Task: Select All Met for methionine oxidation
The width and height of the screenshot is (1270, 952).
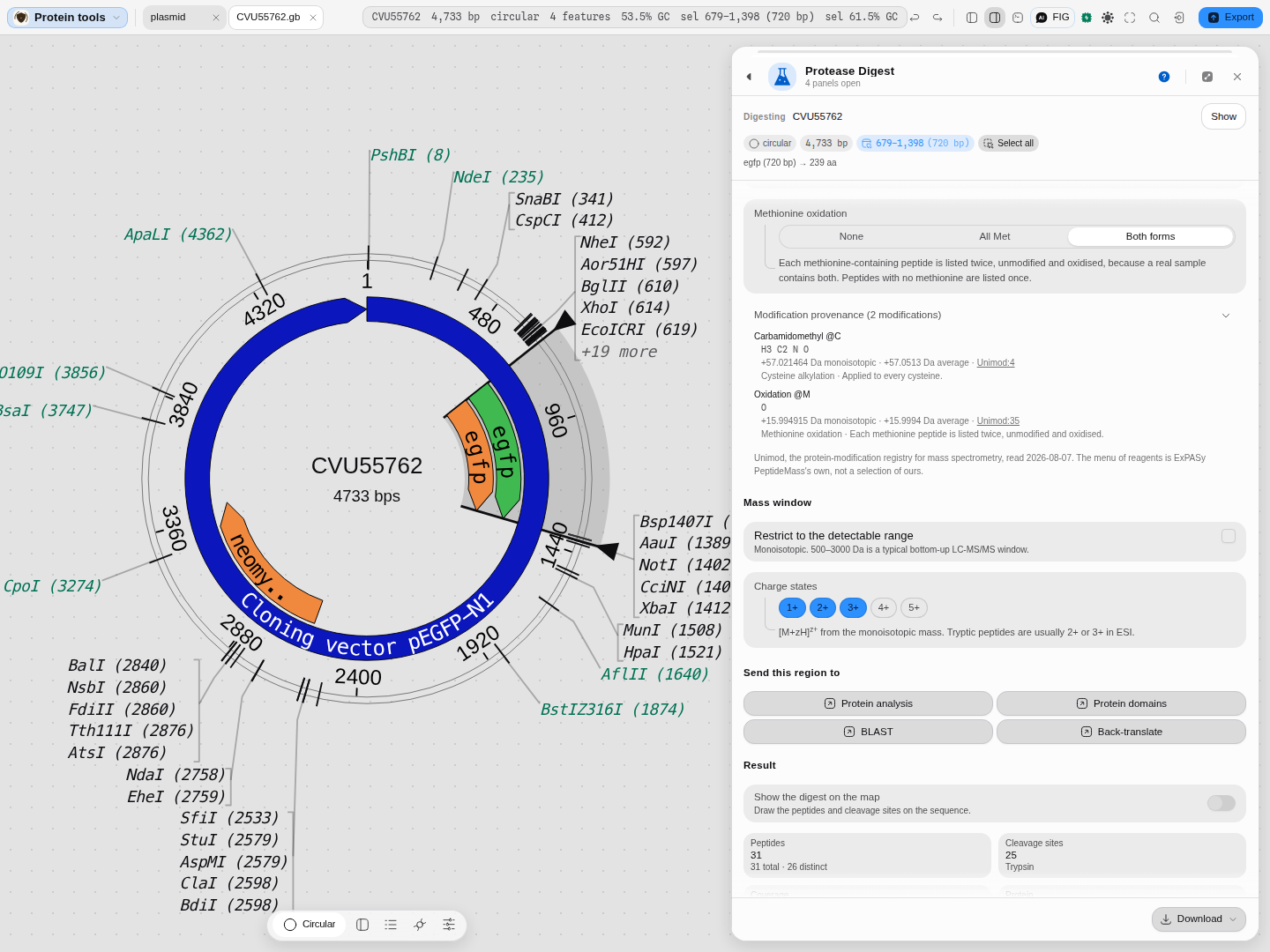Action: 995,236
